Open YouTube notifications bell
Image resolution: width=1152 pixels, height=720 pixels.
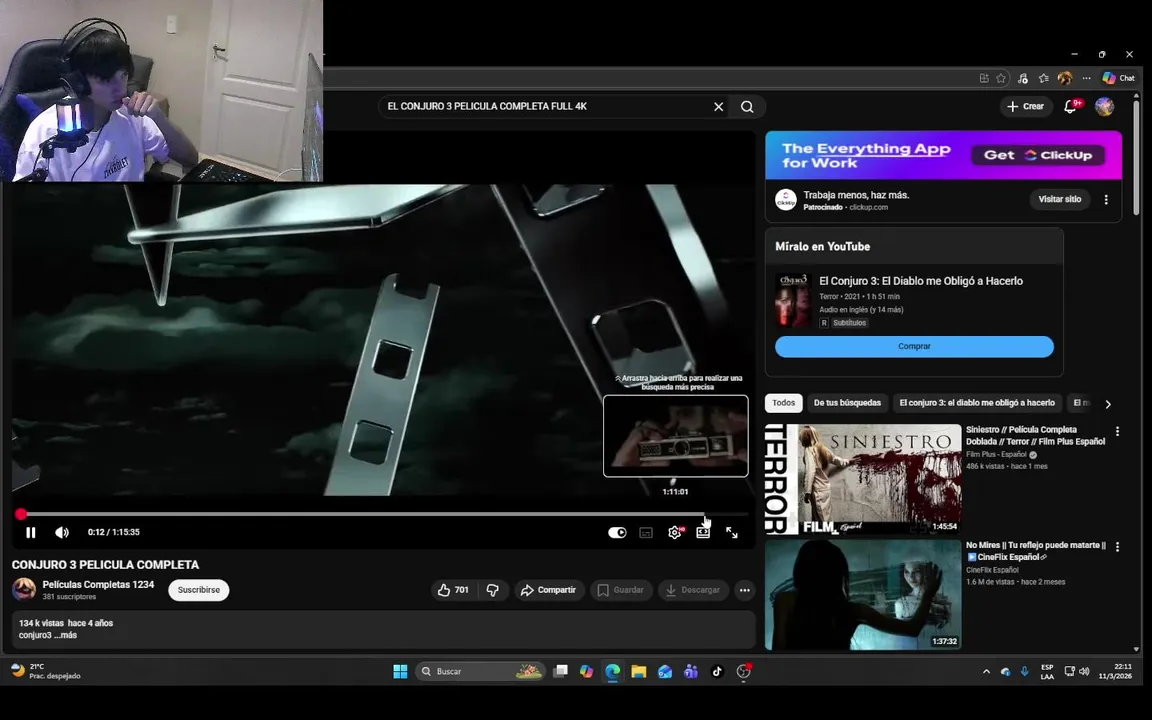(1071, 107)
